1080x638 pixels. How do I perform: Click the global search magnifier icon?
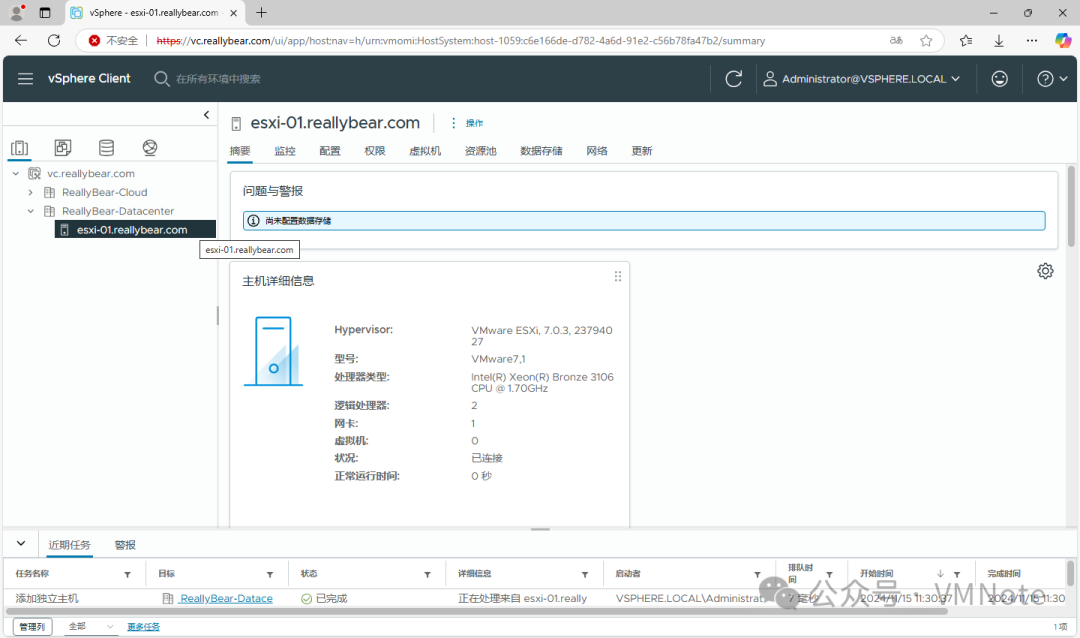tap(161, 79)
